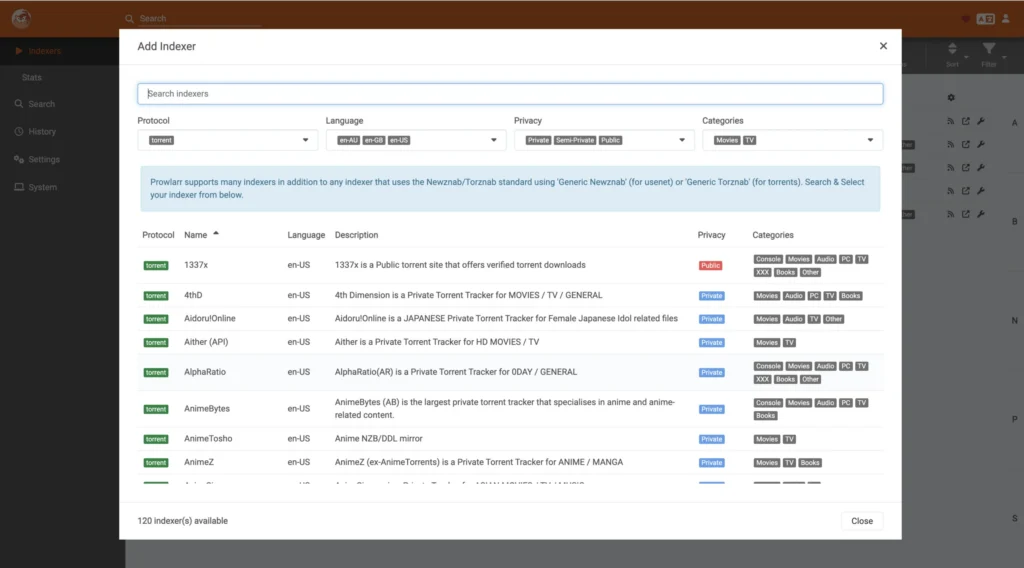The image size is (1024, 568).
Task: Close the Add Indexer dialog with the X
Action: [883, 46]
